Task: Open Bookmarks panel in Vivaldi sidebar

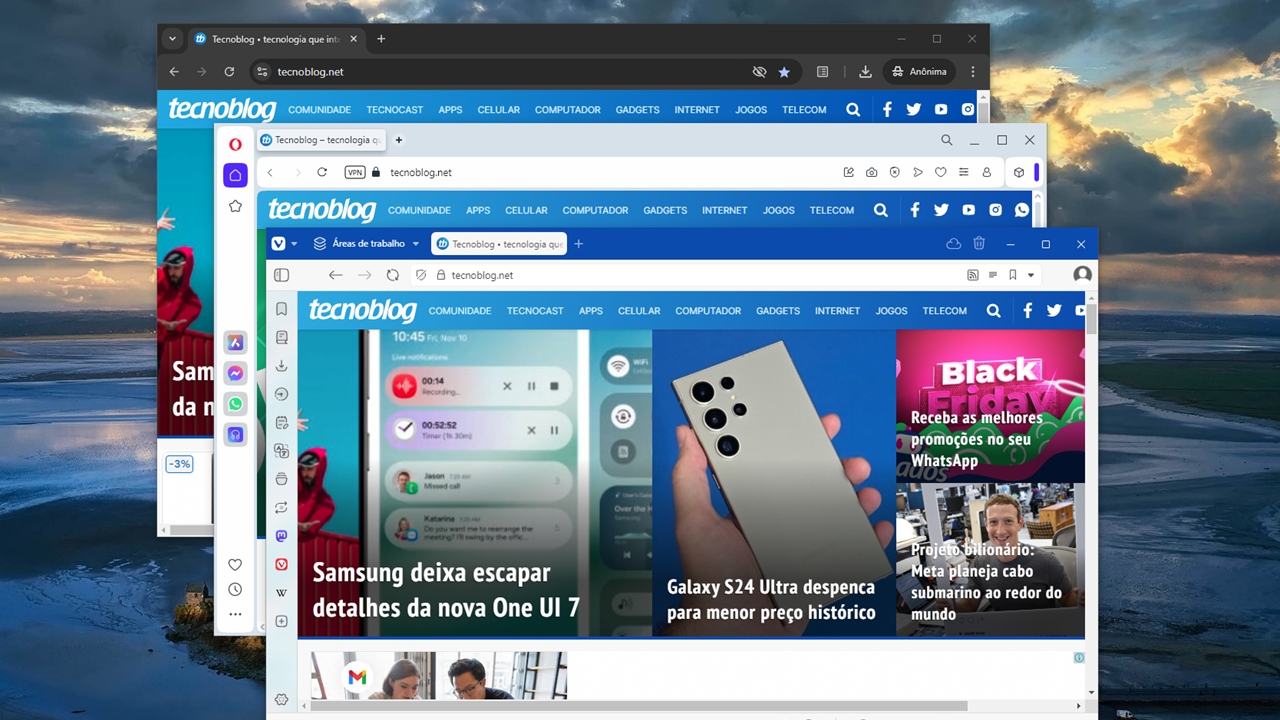Action: coord(282,309)
